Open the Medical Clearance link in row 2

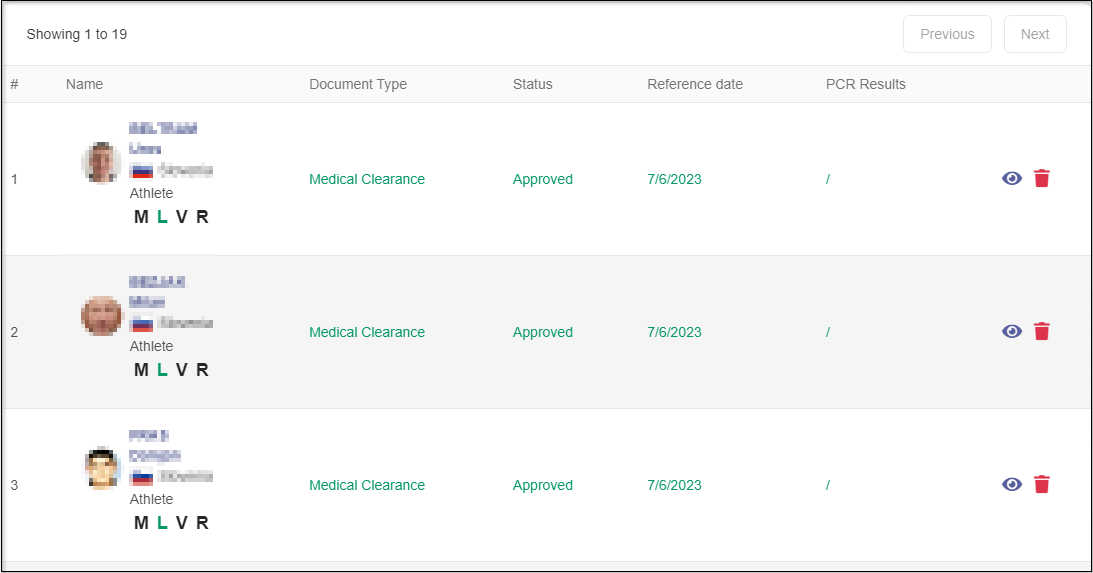click(367, 332)
